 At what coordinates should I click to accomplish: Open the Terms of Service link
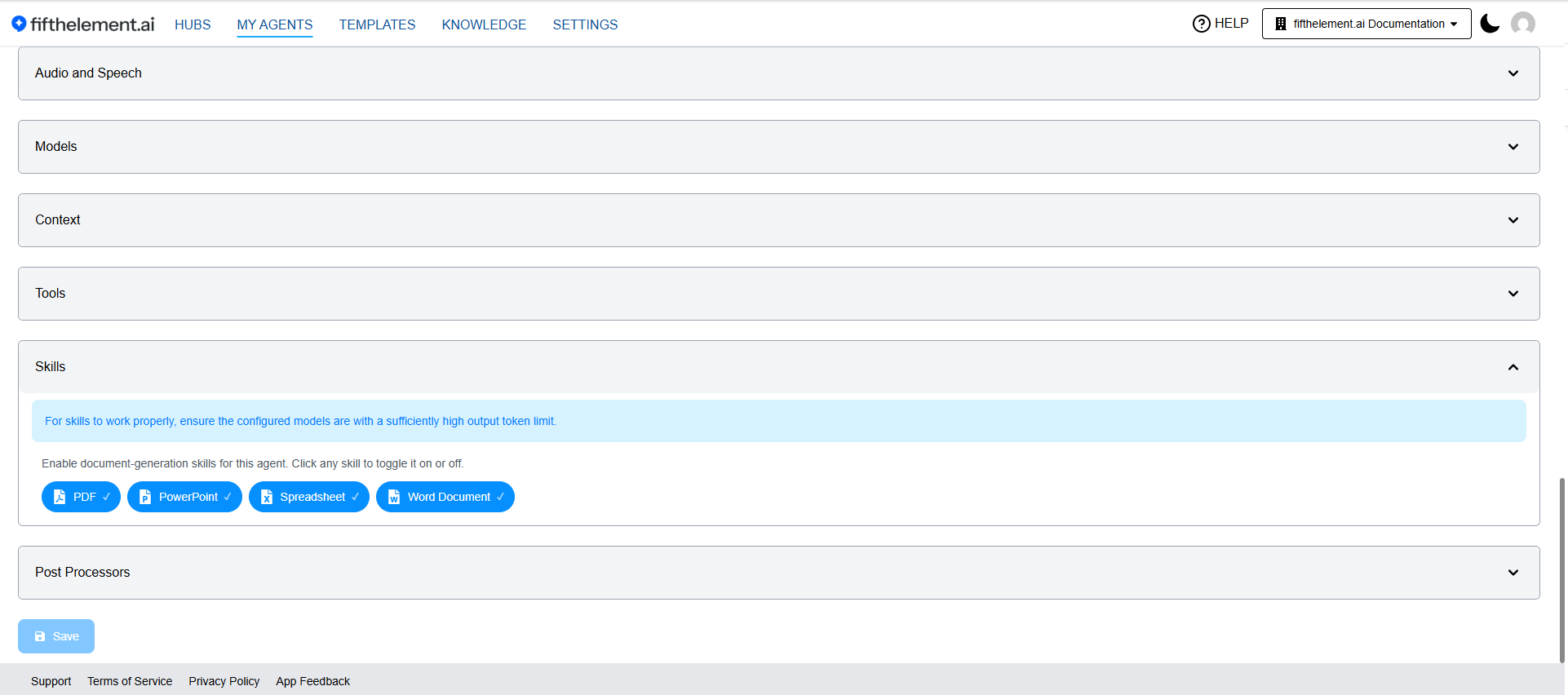130,681
